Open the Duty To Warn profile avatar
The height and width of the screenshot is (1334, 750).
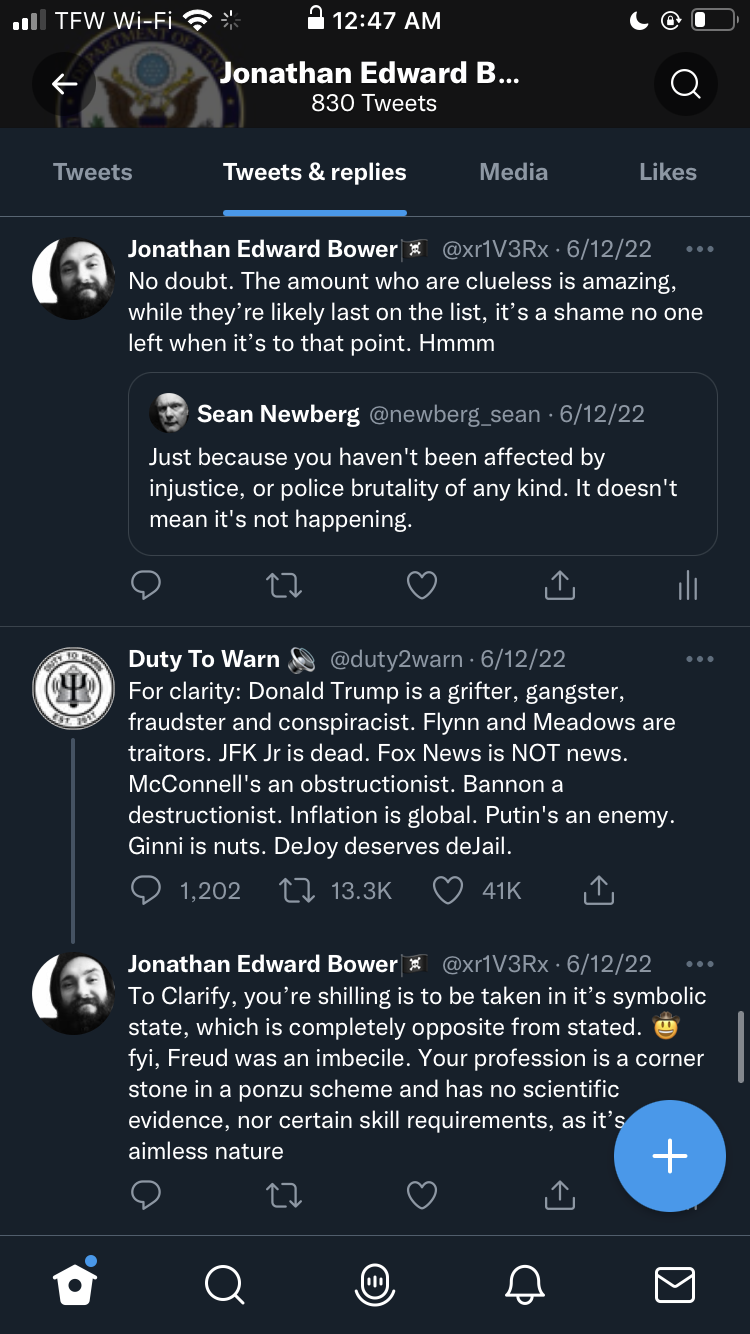(x=74, y=688)
